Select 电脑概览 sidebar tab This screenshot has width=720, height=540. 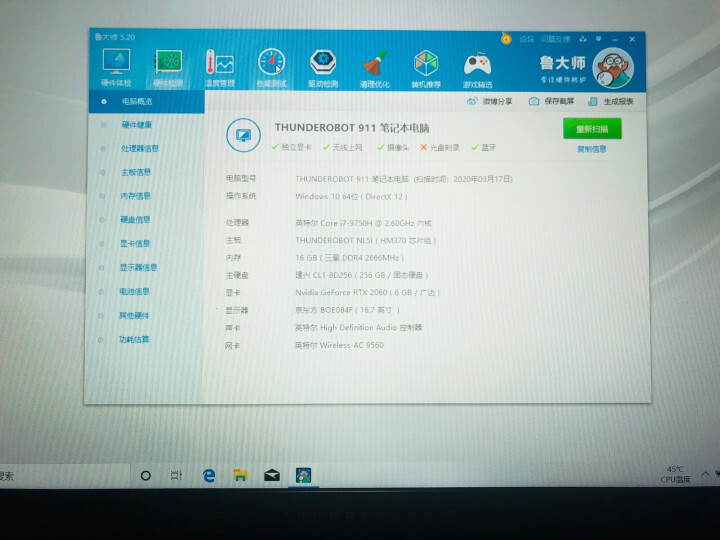click(x=146, y=101)
